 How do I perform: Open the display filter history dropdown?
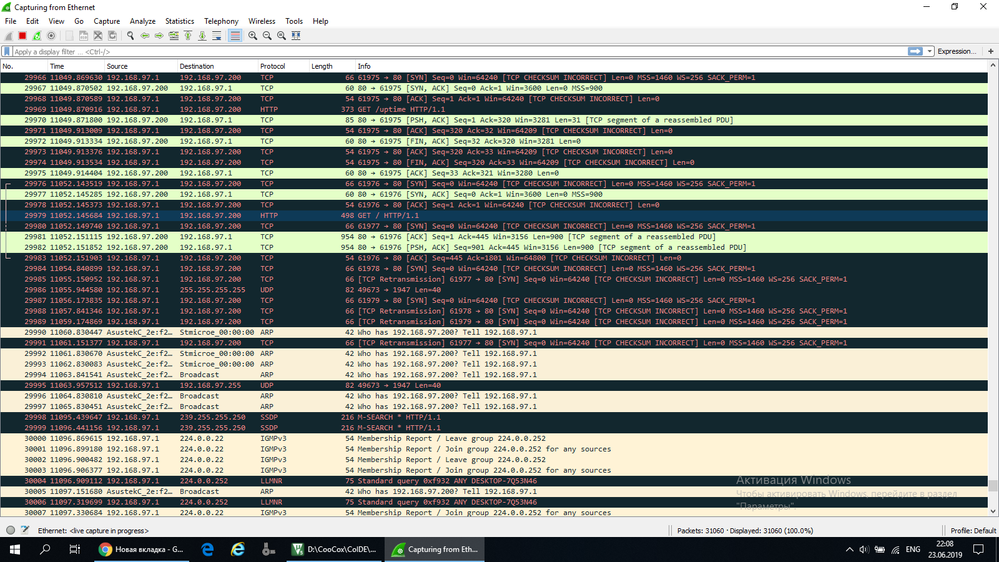(930, 51)
